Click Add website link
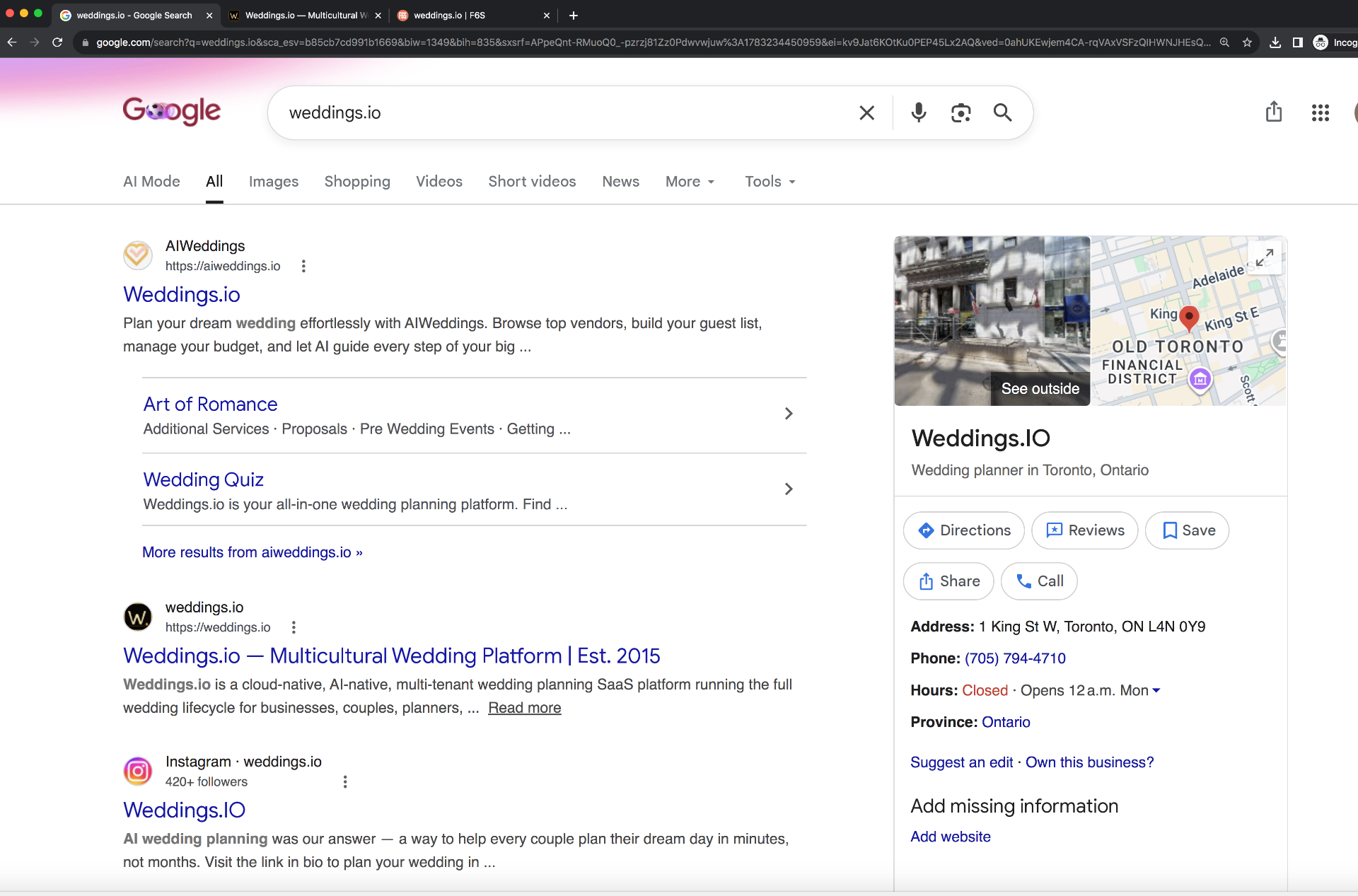1358x896 pixels. (x=950, y=837)
